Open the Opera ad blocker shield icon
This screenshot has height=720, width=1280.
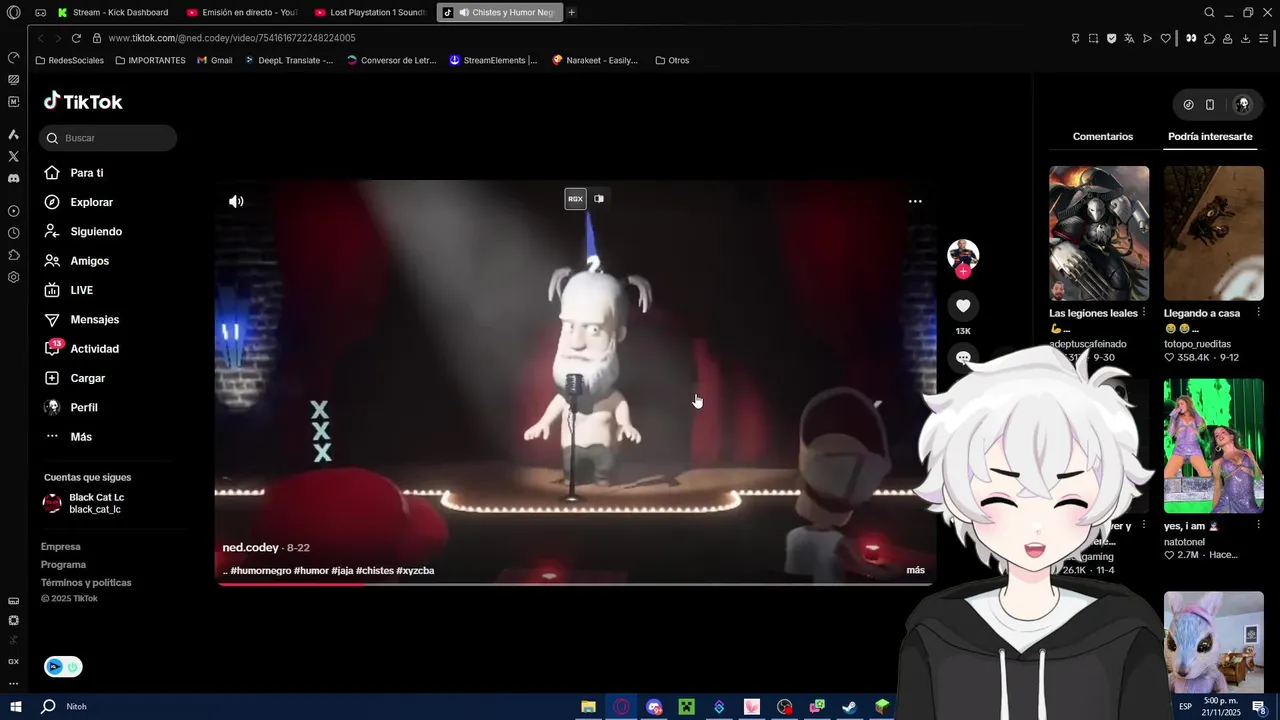(1111, 38)
